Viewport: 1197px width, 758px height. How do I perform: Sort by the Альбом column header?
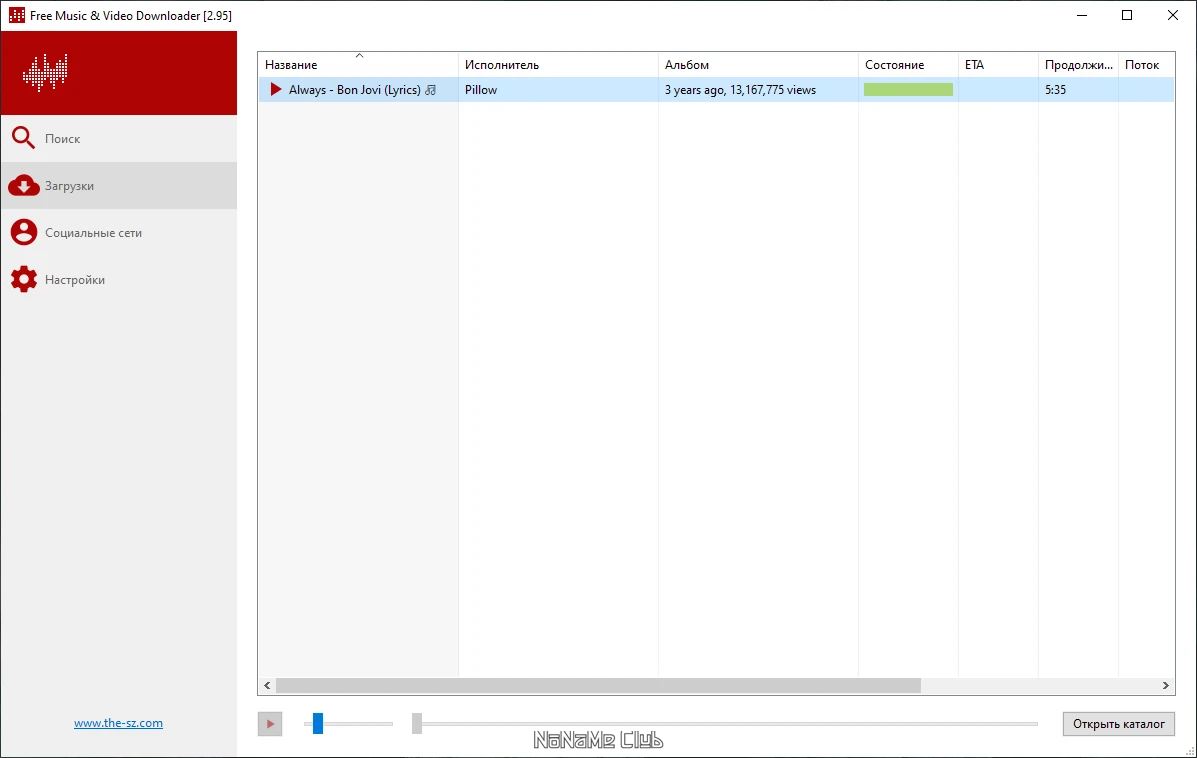click(x=758, y=65)
